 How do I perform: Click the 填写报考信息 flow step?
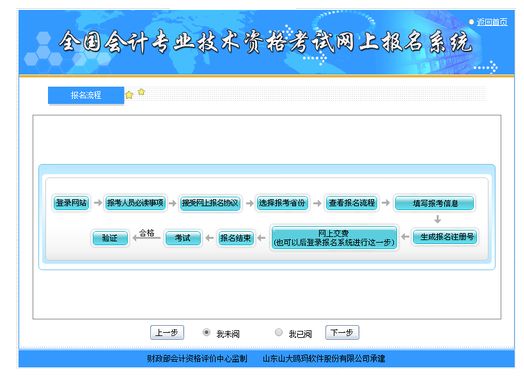[x=434, y=203]
